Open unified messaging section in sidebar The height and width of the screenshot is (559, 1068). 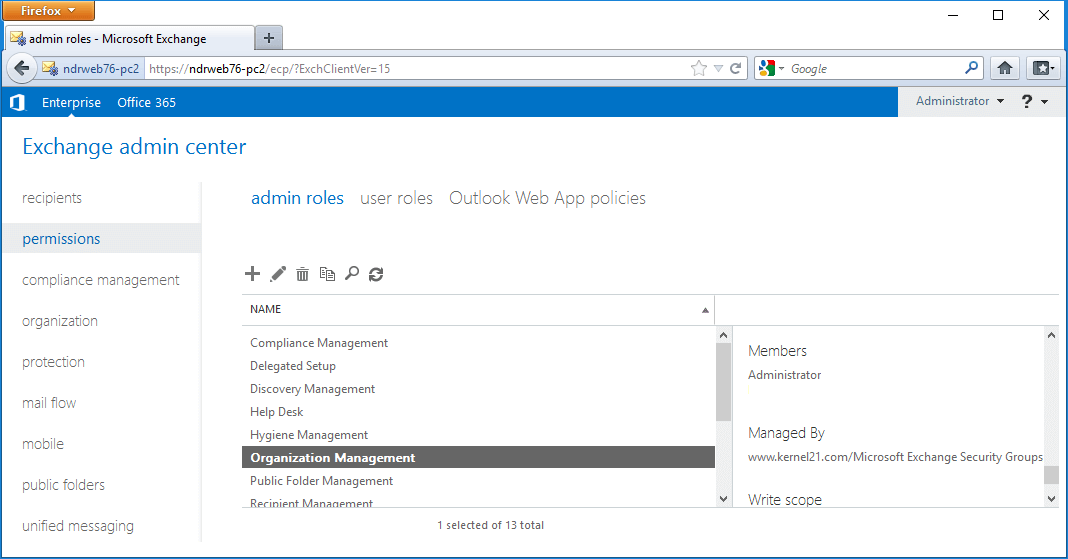click(x=78, y=526)
